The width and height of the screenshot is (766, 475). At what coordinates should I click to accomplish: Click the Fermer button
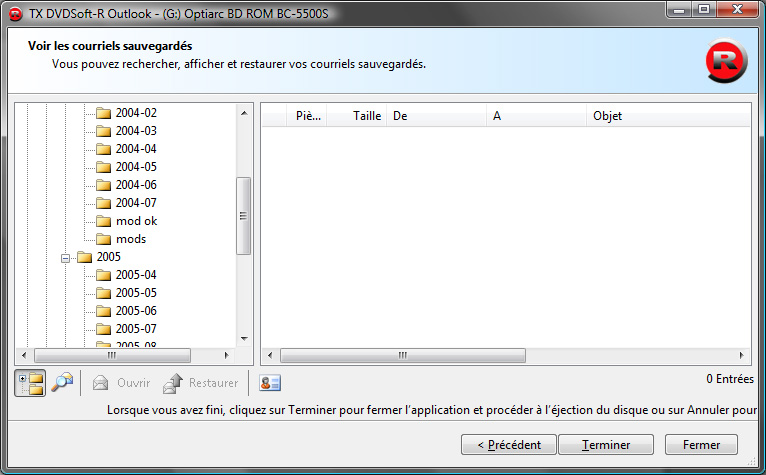(x=701, y=445)
